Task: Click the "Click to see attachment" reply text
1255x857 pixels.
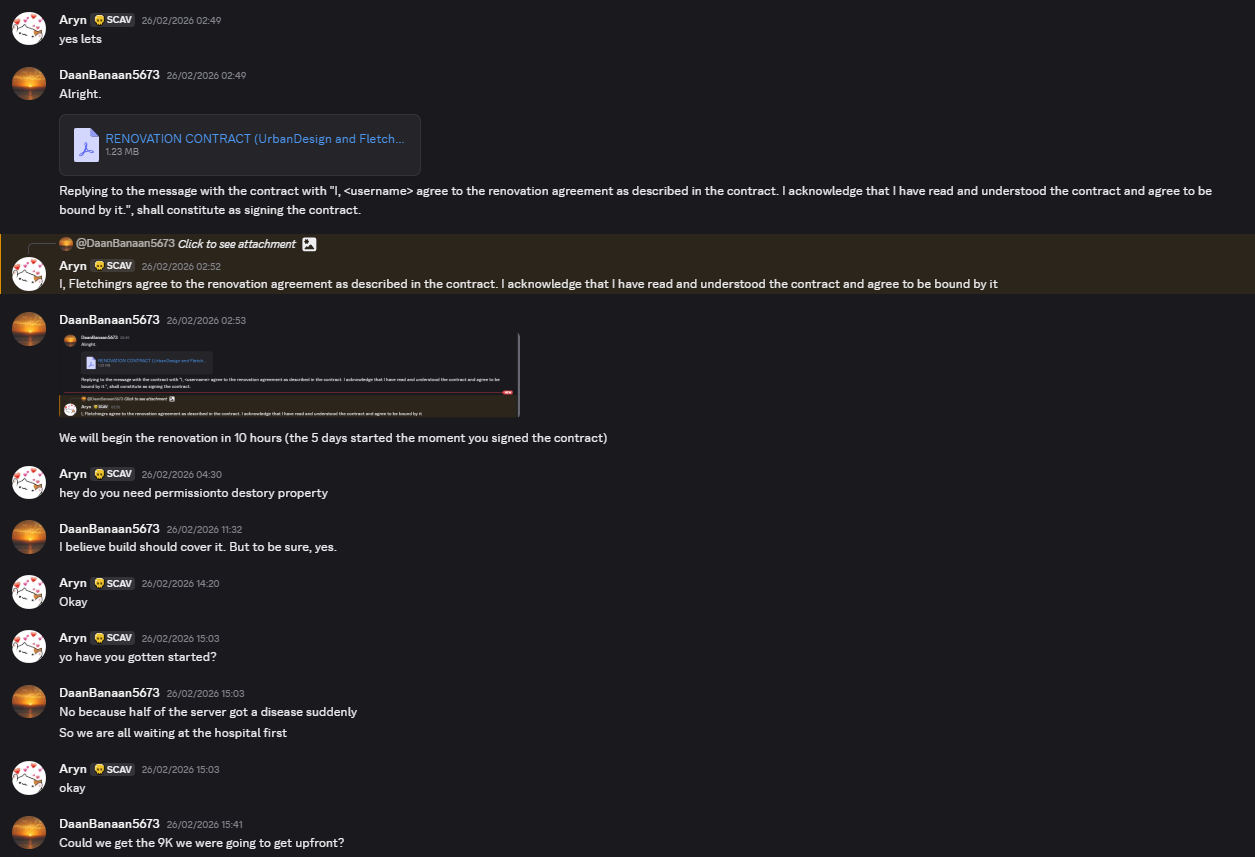Action: pos(236,244)
